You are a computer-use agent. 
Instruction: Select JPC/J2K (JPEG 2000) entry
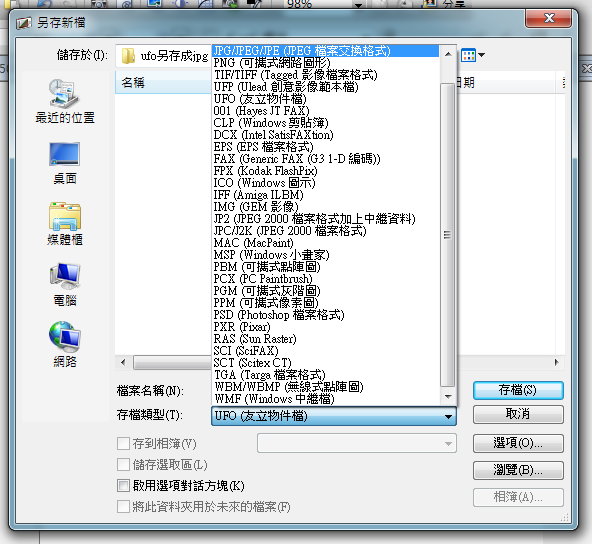click(x=325, y=231)
